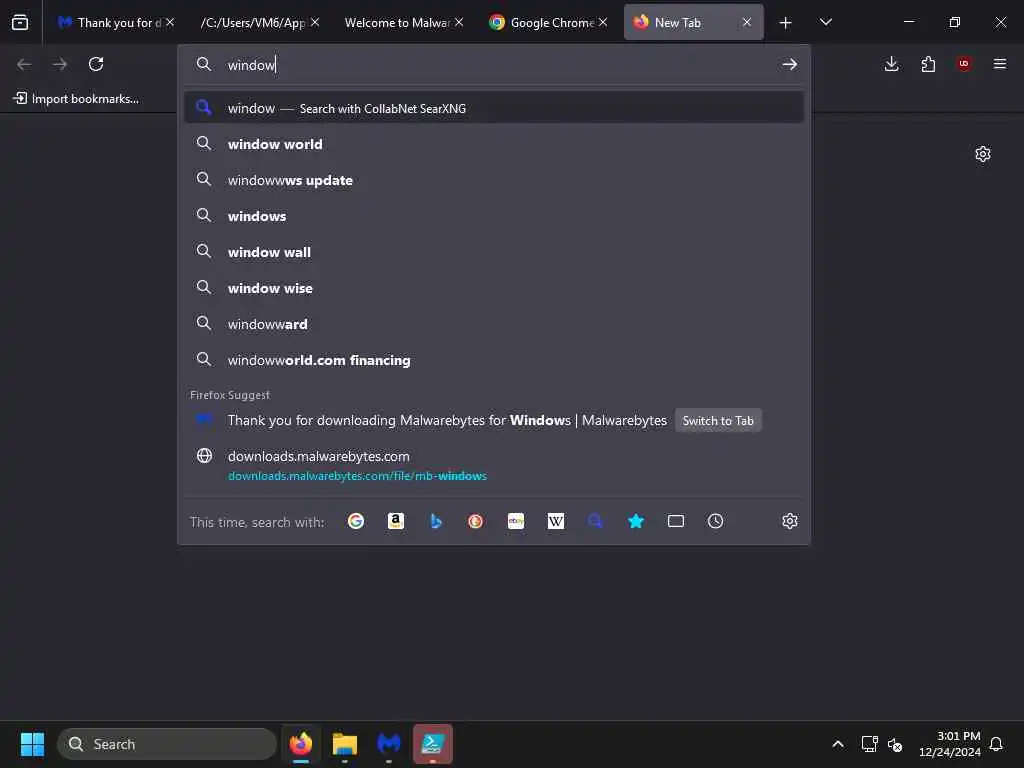Choose the 'windowworld.com financing' suggestion
Screen dimensions: 1024x768
[x=494, y=360]
